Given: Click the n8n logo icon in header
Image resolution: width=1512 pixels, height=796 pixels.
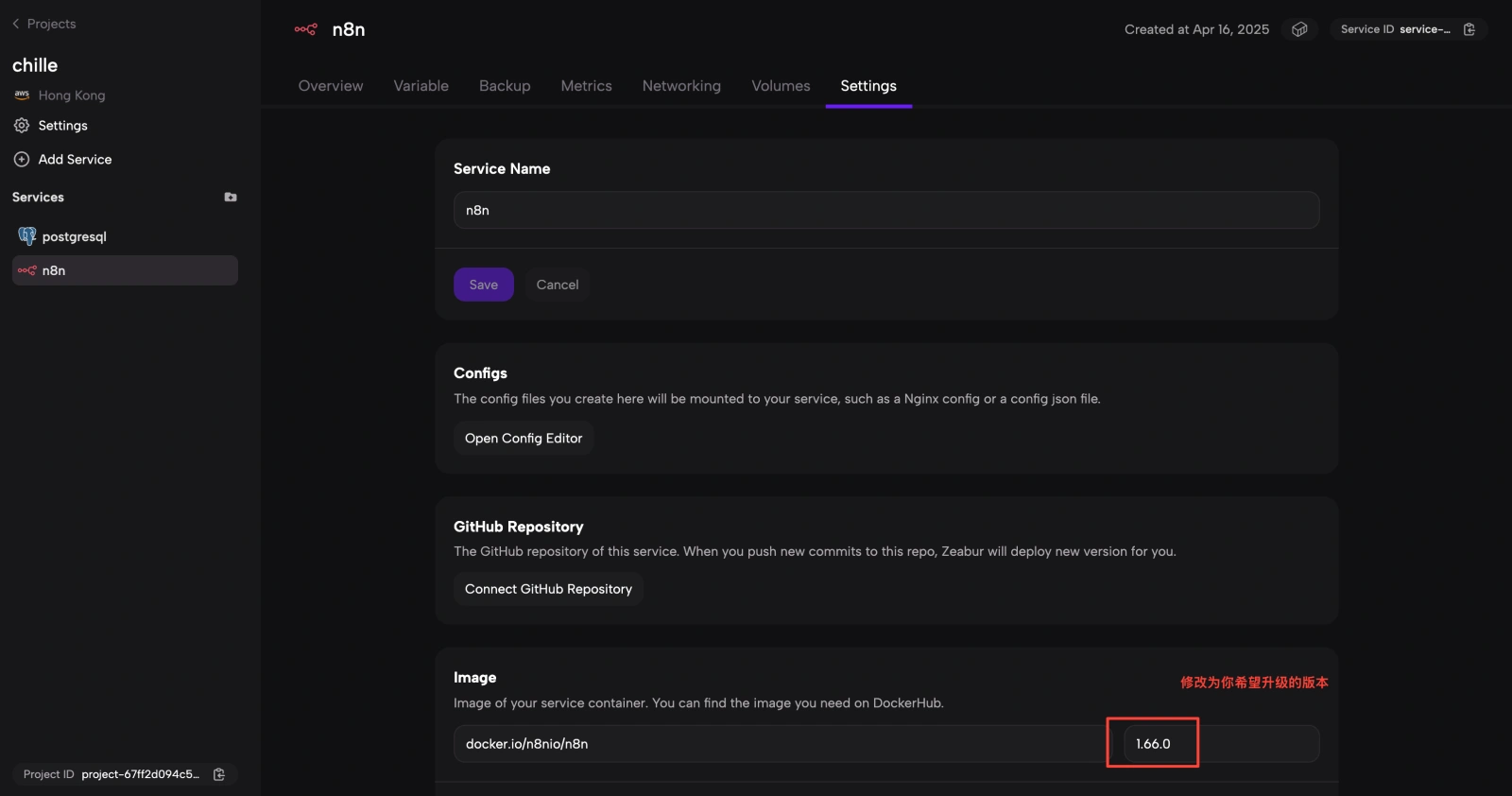Looking at the screenshot, I should click(x=305, y=29).
